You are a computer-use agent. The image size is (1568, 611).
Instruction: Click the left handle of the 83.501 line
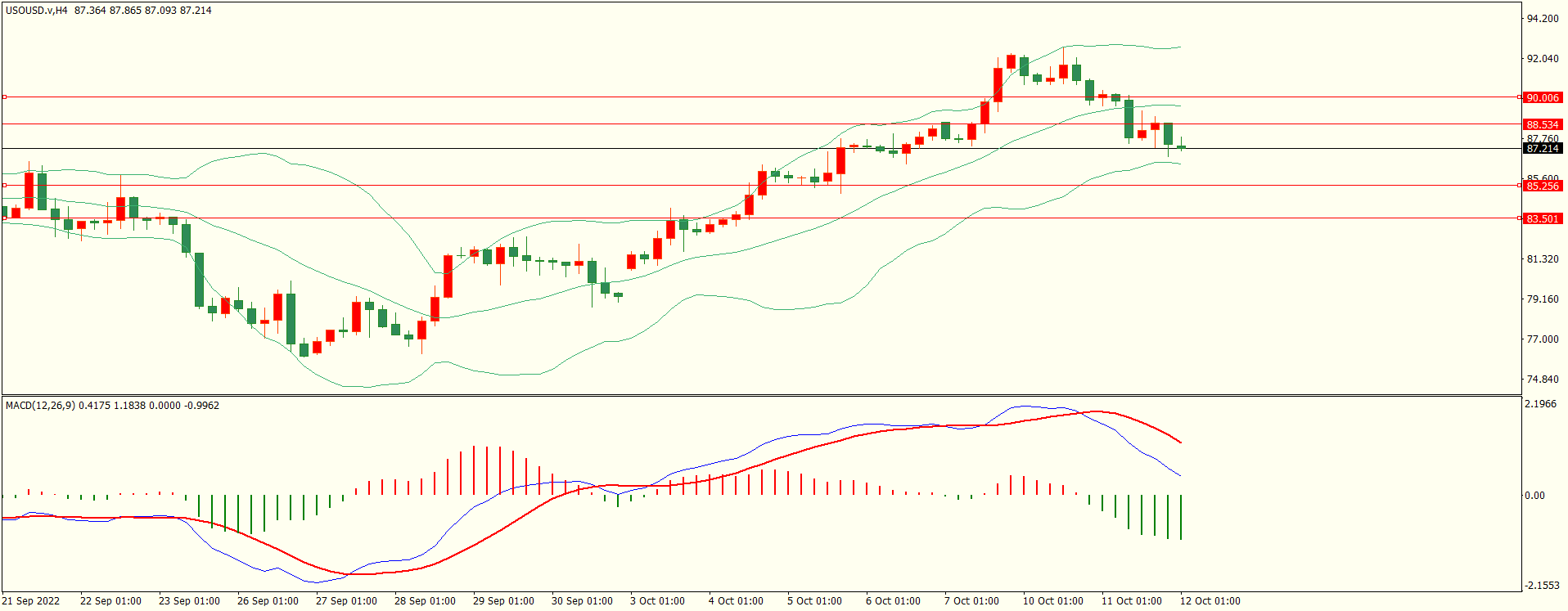coord(5,218)
